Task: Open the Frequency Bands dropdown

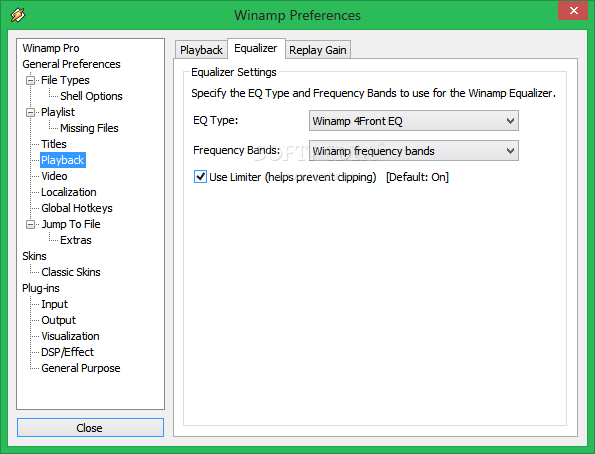Action: [414, 151]
